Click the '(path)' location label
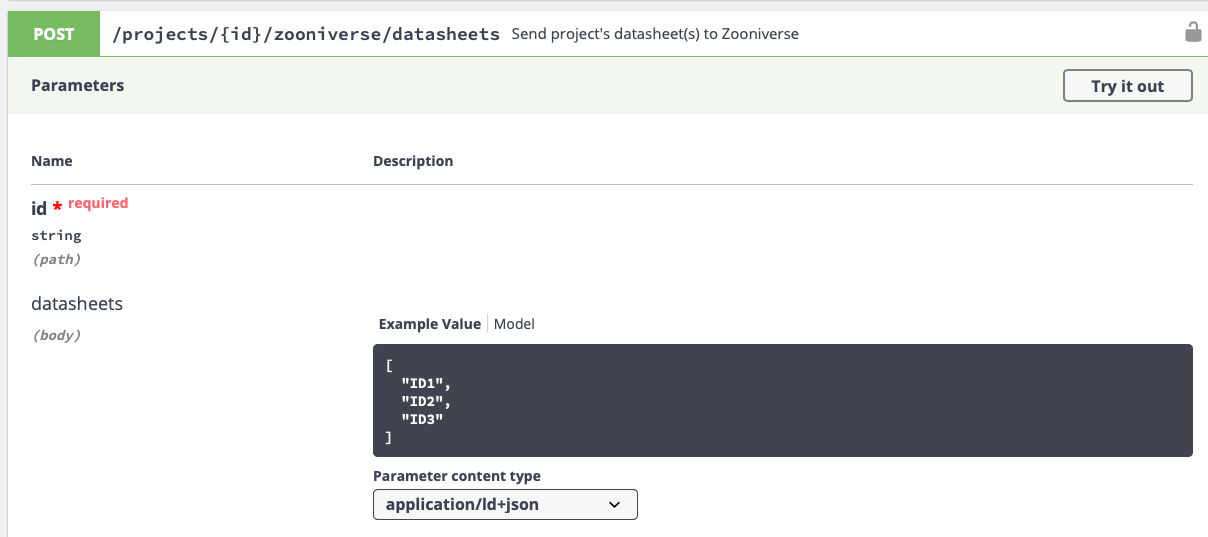1208x537 pixels. 56,259
